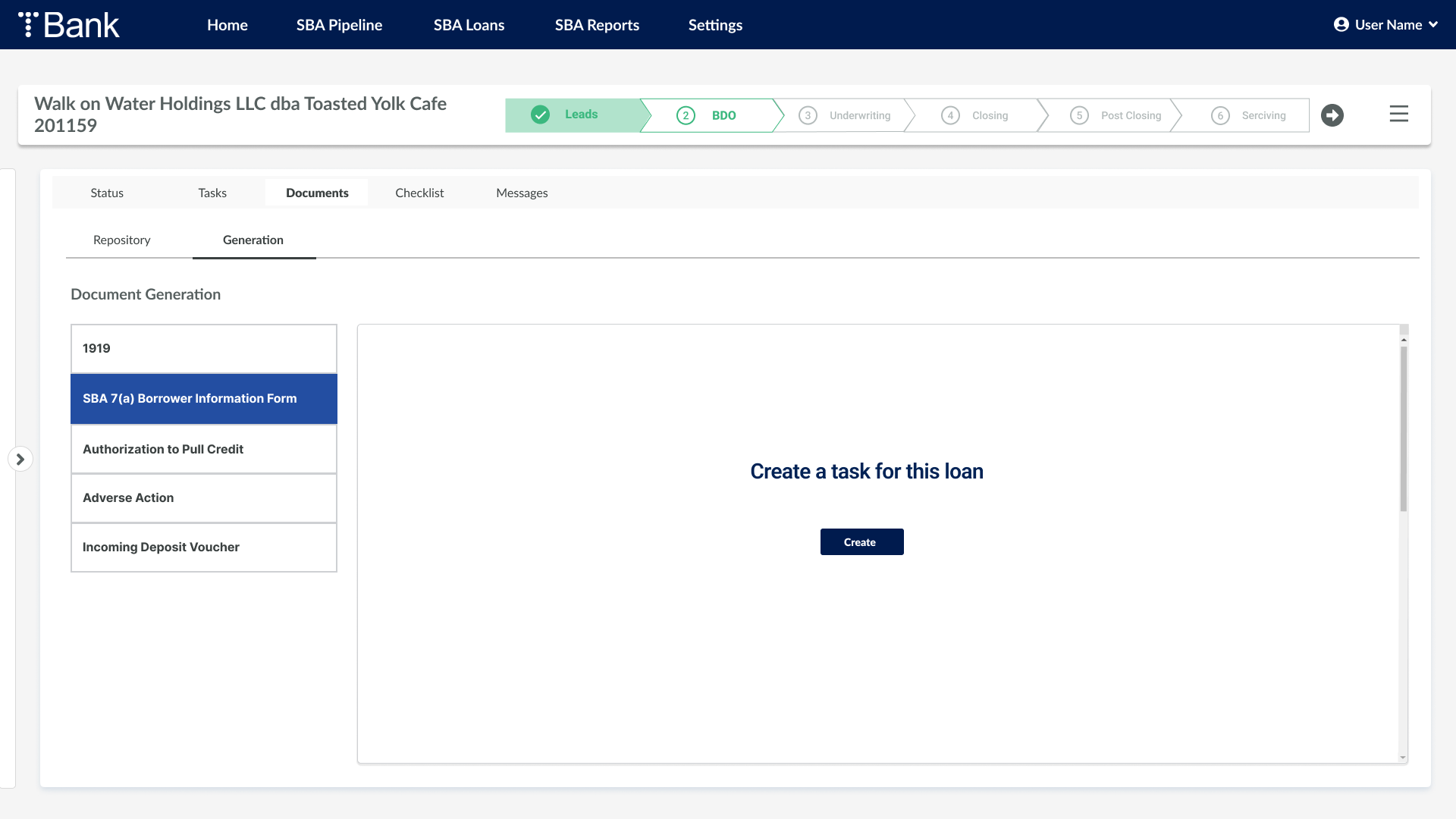Click the BDO step 2 circle

686,115
